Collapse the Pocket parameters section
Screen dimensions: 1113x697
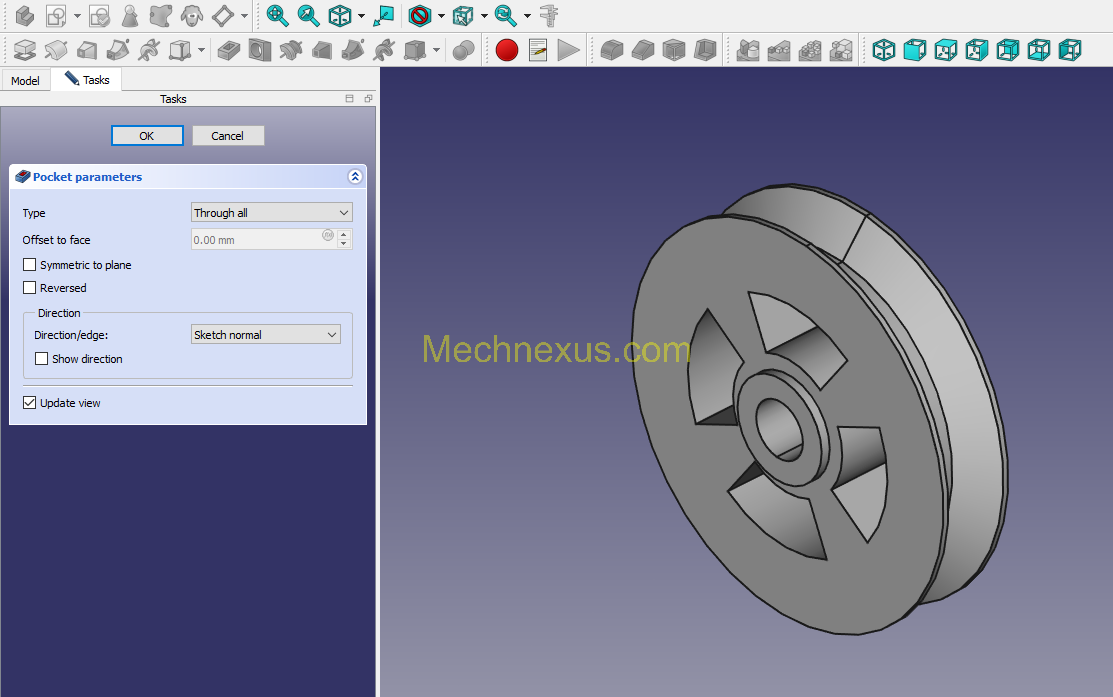pyautogui.click(x=355, y=177)
